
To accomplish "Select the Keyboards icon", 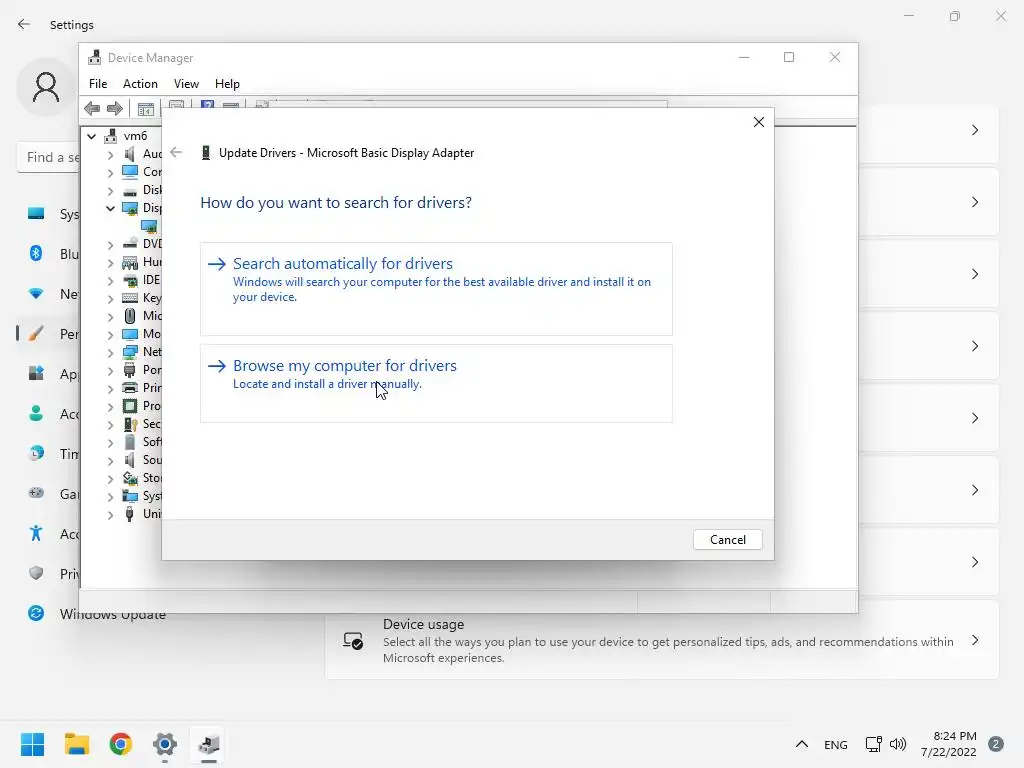I will [x=130, y=298].
